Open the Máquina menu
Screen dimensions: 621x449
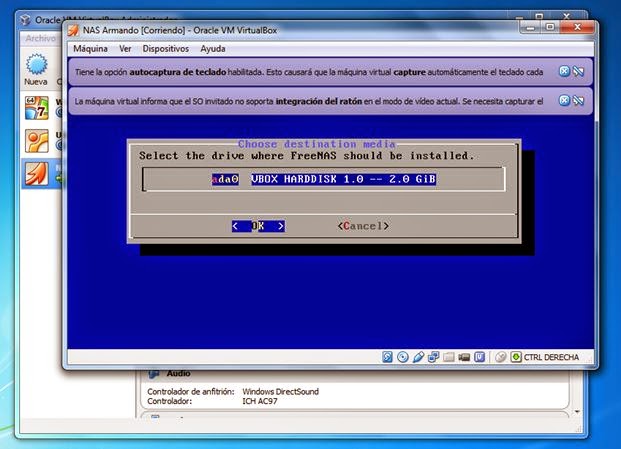90,49
